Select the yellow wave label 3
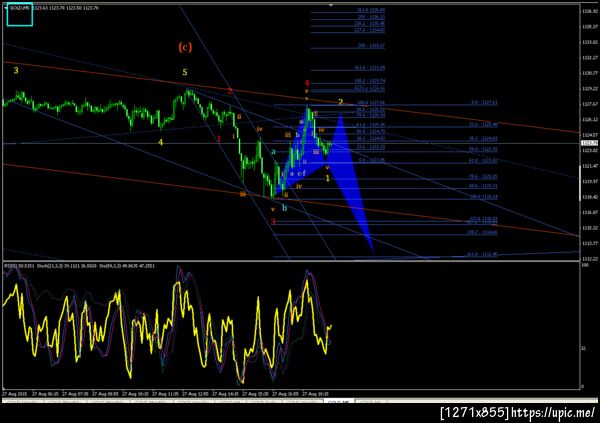 click(x=16, y=70)
